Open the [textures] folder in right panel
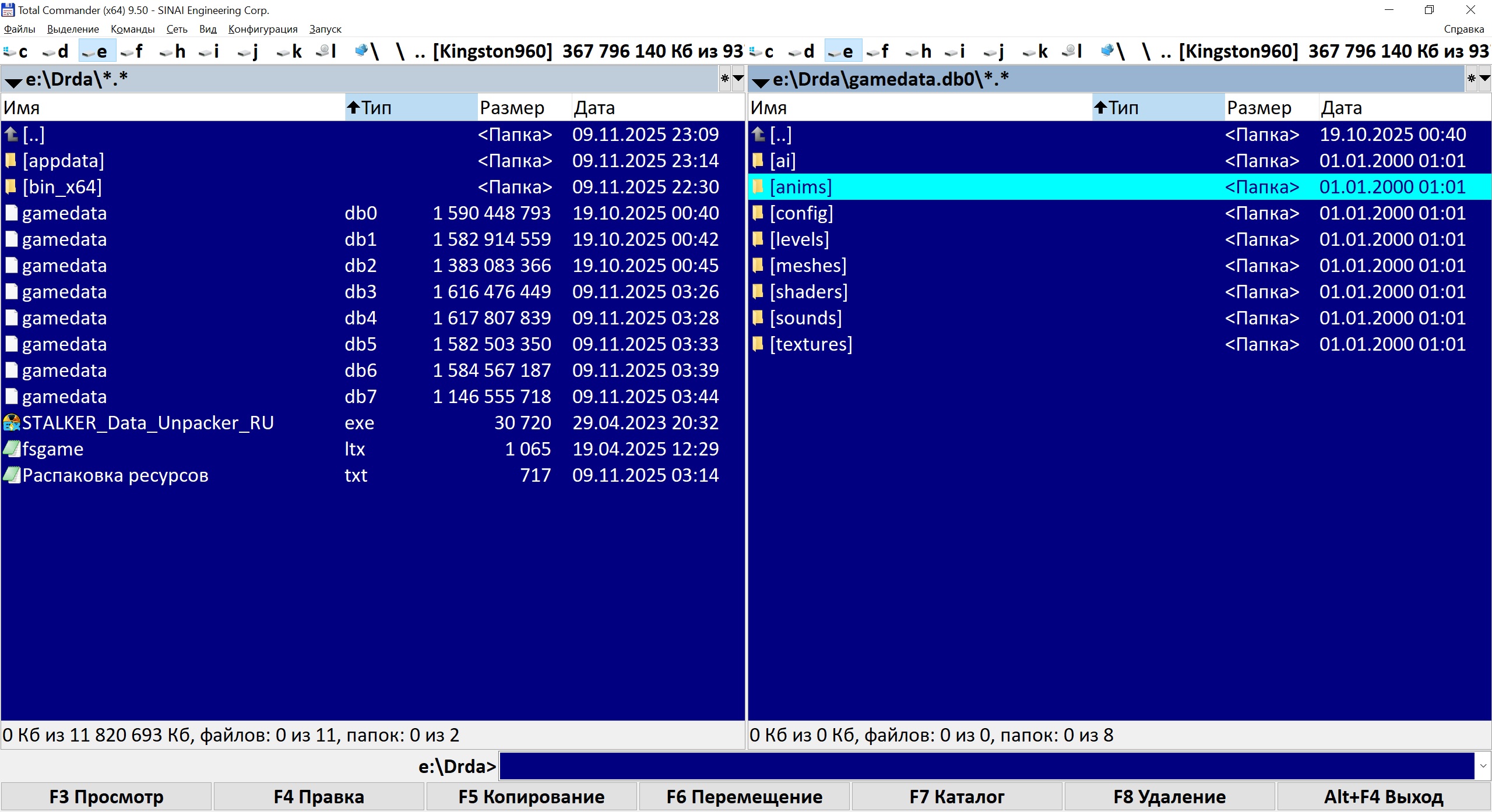Viewport: 1492px width, 812px height. (x=810, y=344)
